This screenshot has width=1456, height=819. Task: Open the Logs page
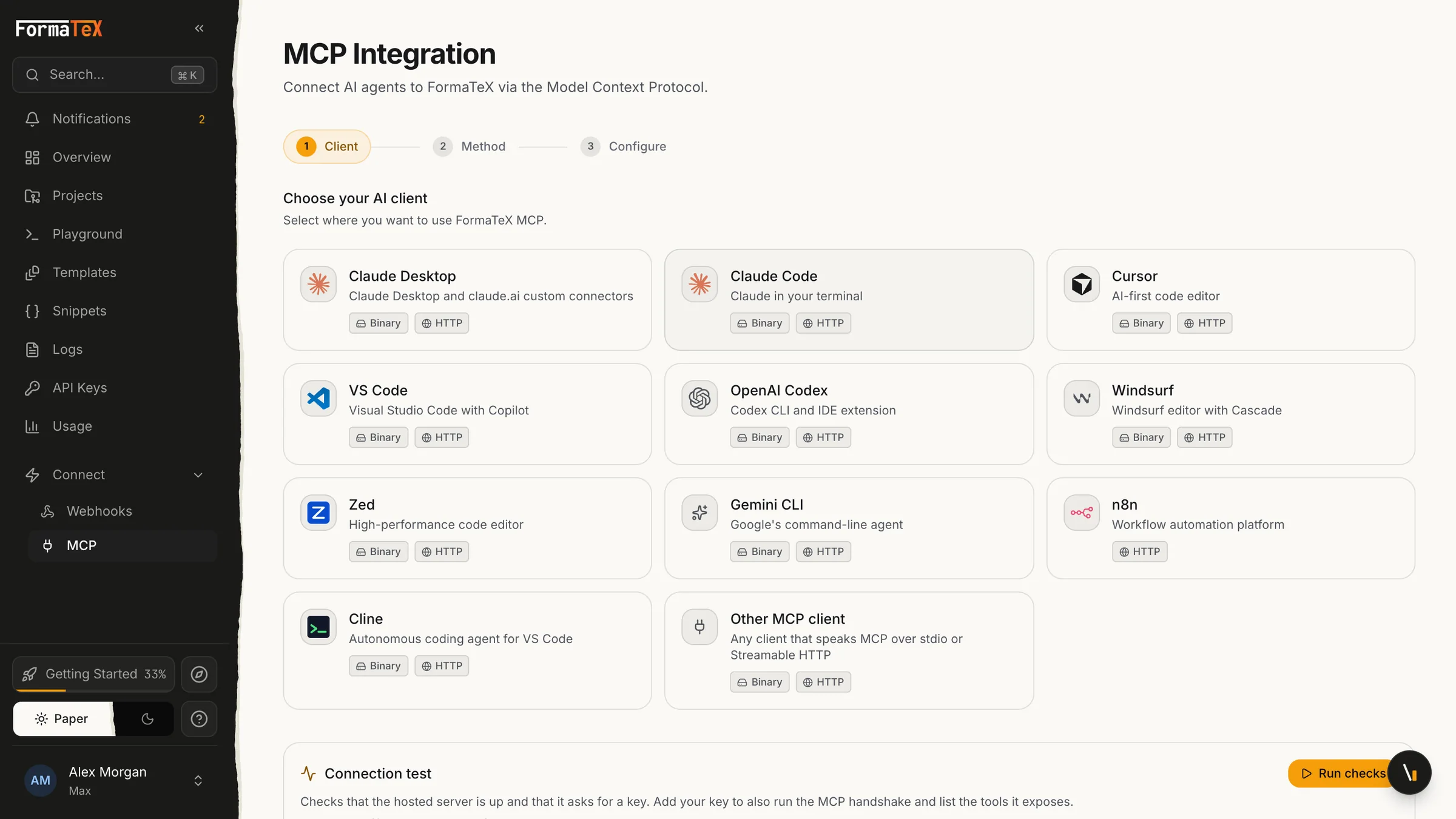[115, 349]
